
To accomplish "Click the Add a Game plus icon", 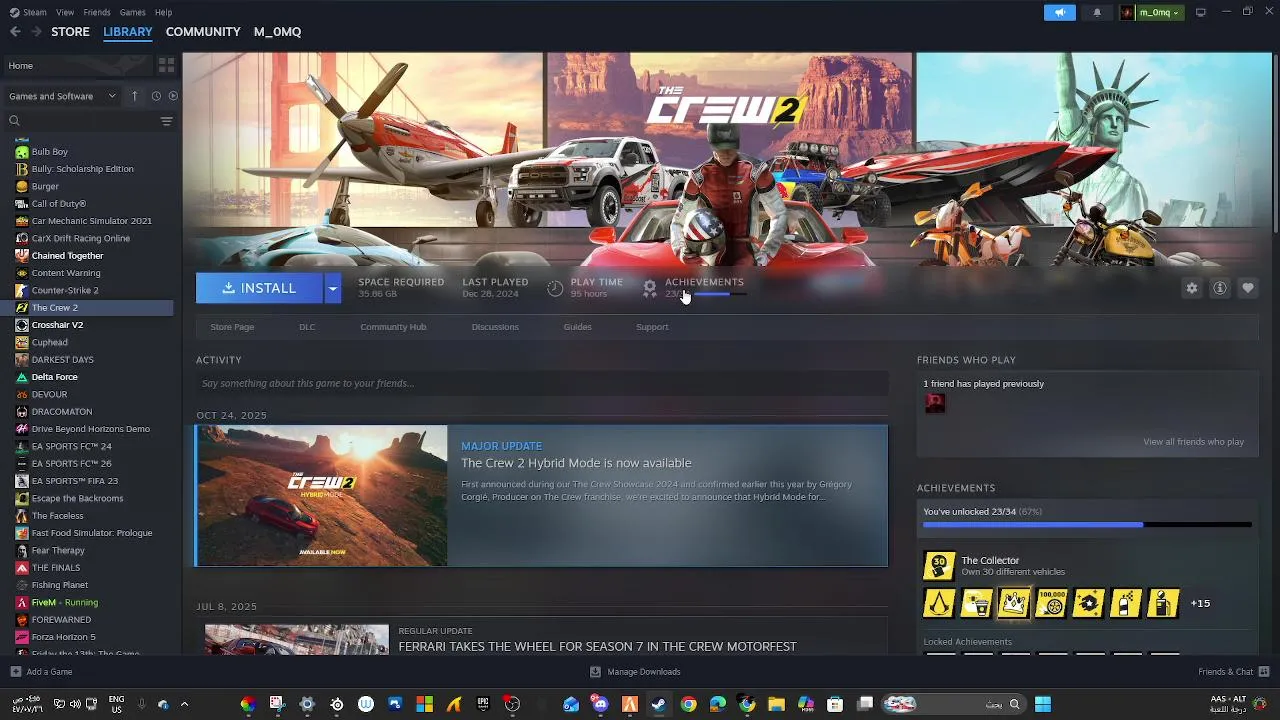I will point(15,672).
